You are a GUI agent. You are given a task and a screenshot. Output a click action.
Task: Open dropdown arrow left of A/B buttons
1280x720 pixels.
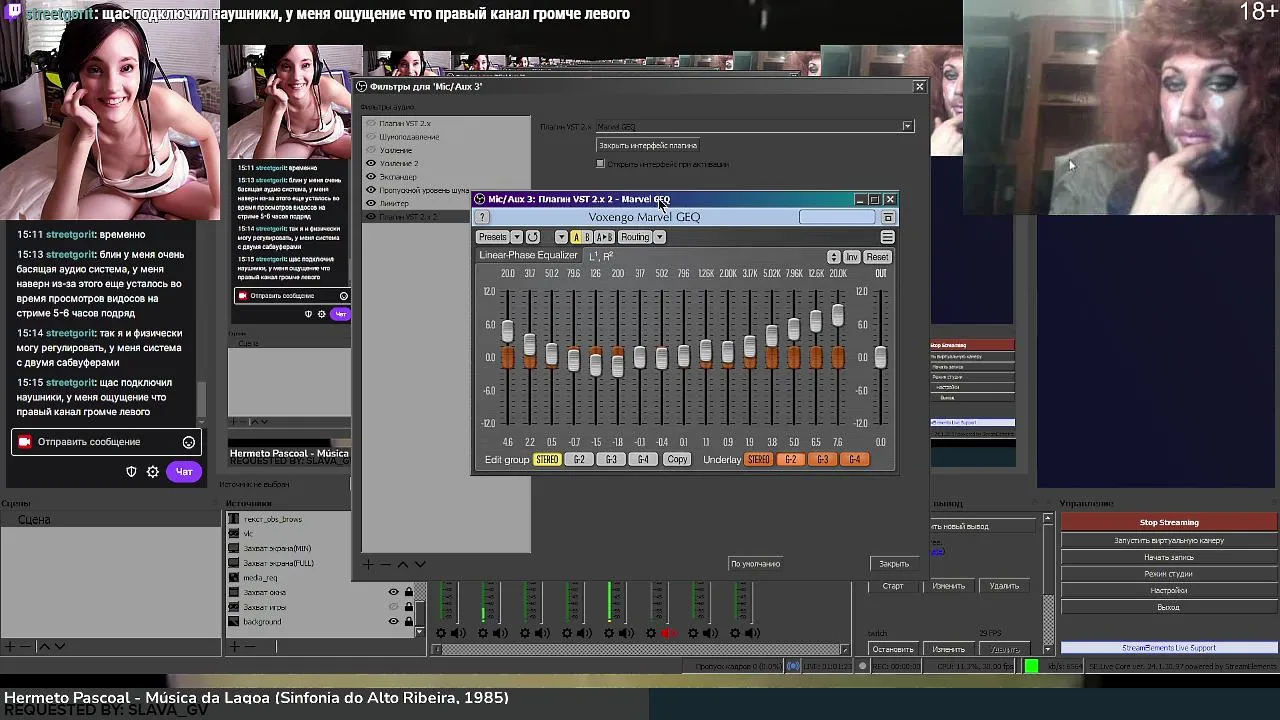tap(561, 237)
